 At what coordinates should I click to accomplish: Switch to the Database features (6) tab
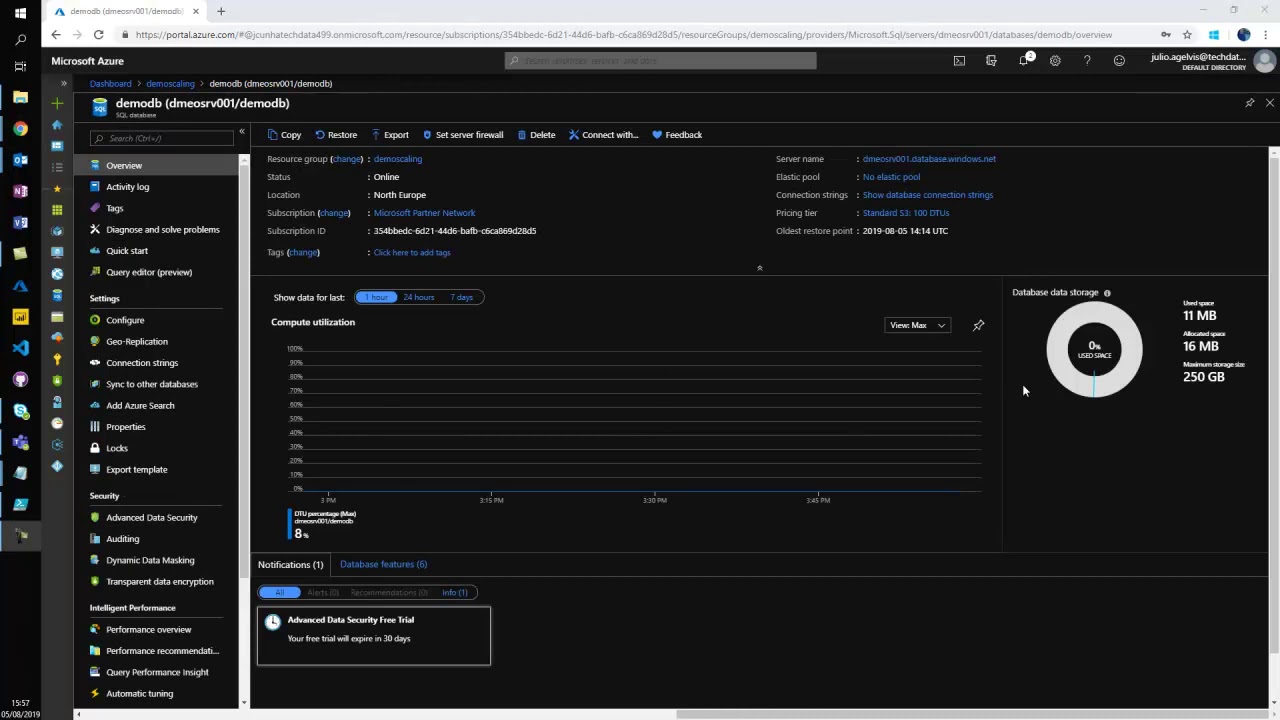click(383, 565)
